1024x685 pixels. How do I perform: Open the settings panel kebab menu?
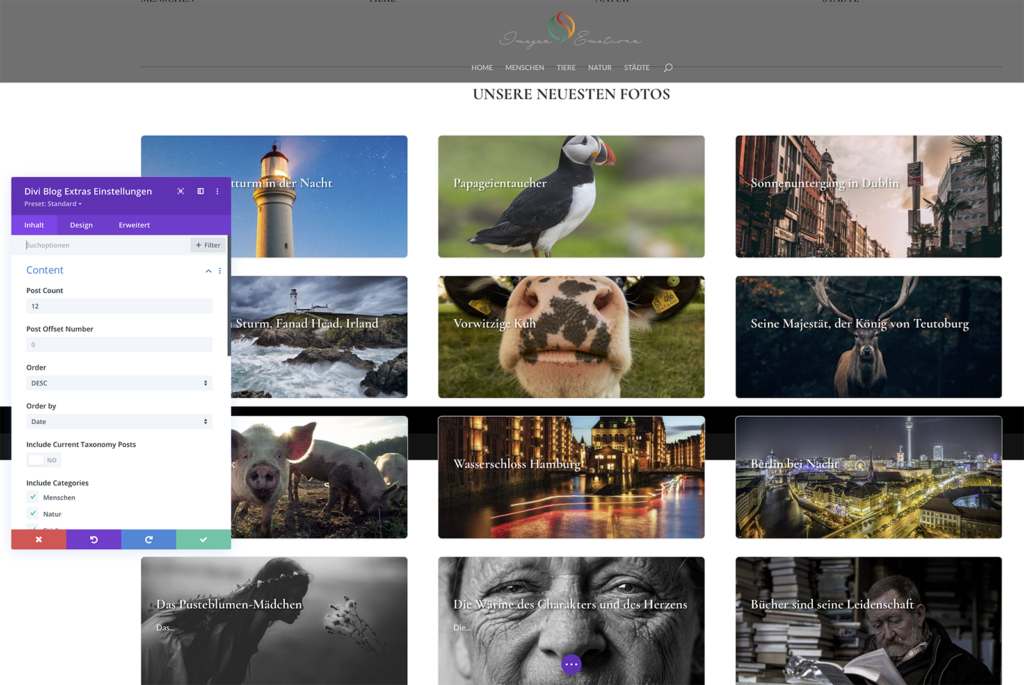[x=217, y=191]
